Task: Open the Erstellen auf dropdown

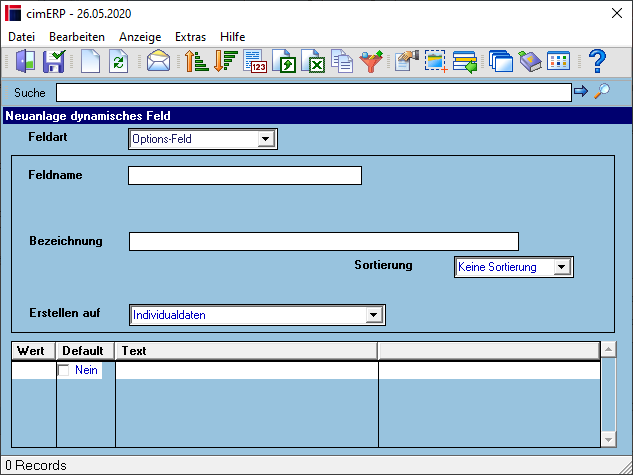Action: pos(373,315)
